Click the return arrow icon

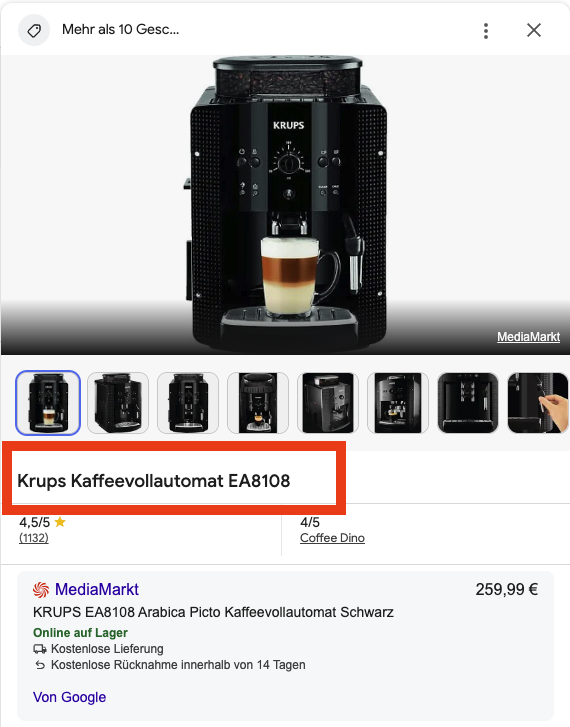(x=40, y=665)
